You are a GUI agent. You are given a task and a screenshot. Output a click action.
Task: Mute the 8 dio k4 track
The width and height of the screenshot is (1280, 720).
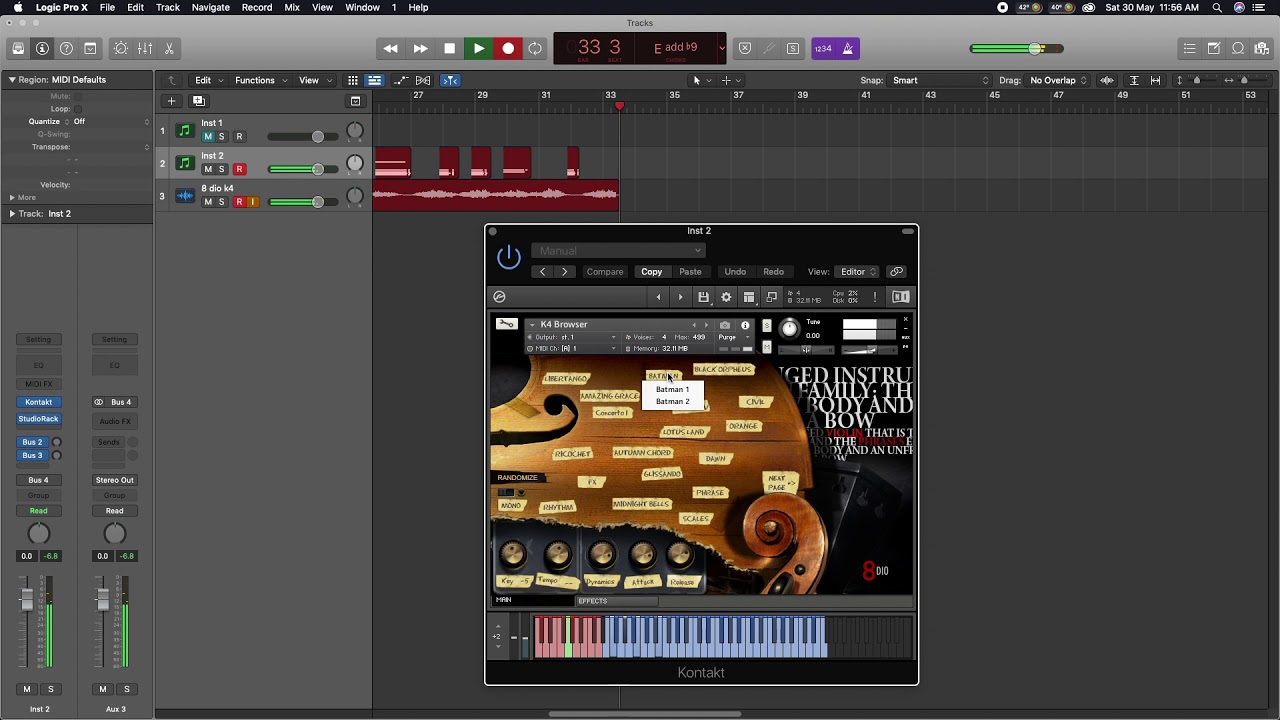tap(208, 202)
